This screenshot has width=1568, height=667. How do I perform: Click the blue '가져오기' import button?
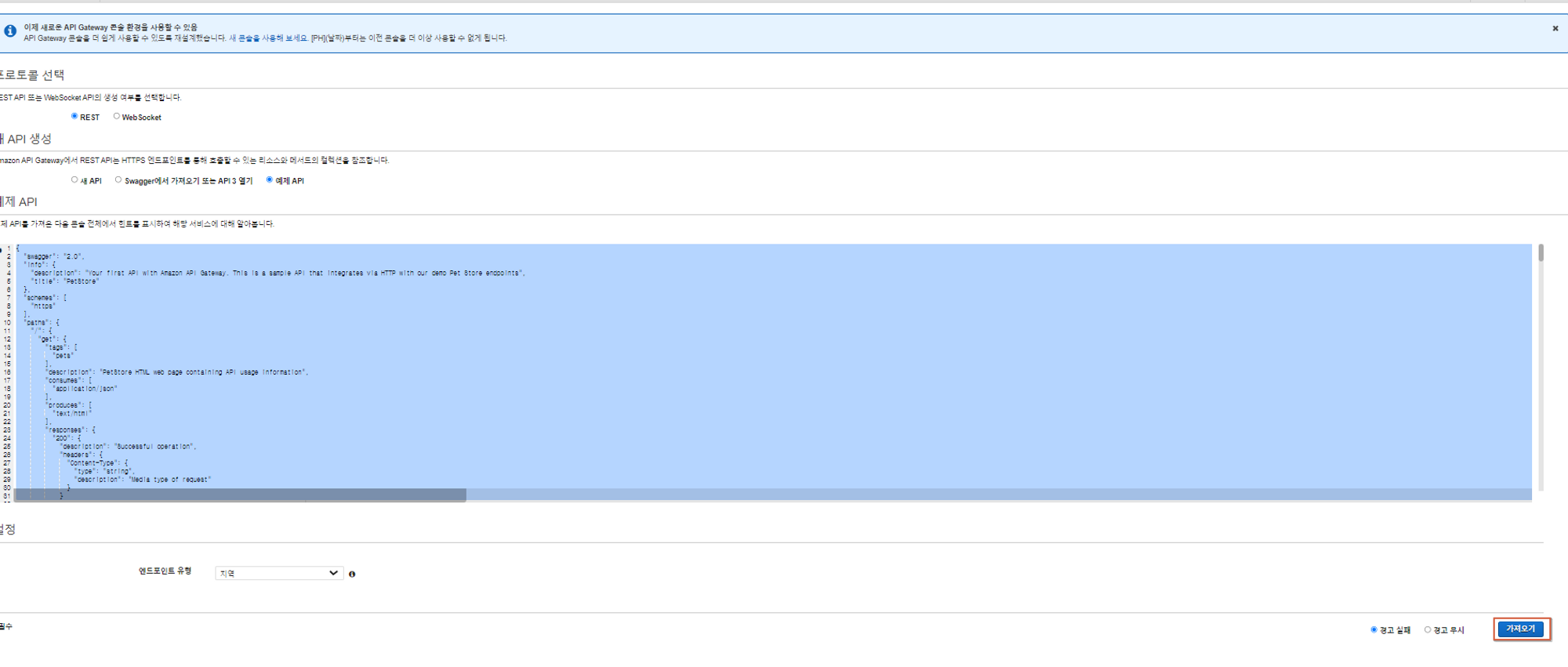pyautogui.click(x=1521, y=629)
